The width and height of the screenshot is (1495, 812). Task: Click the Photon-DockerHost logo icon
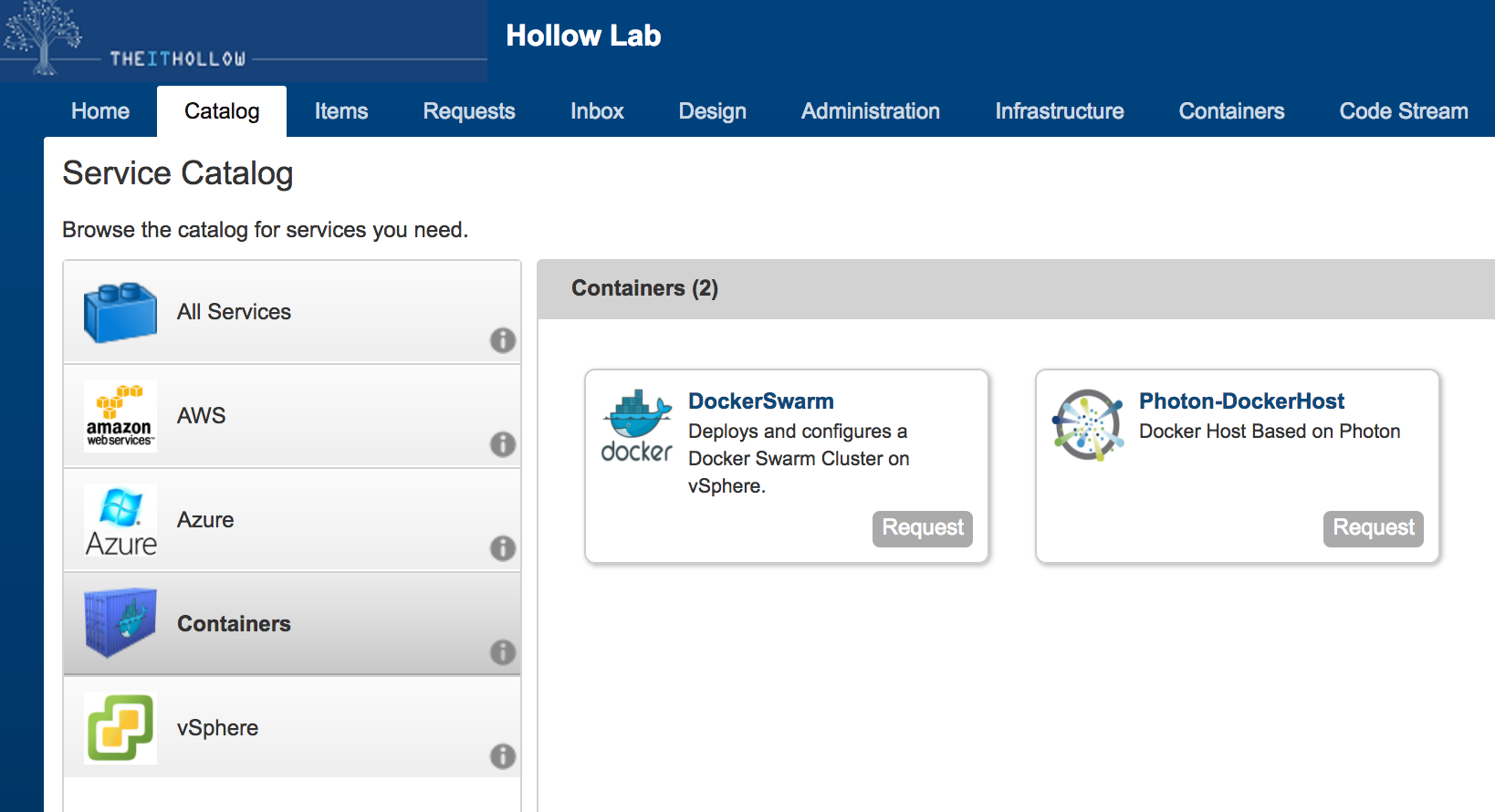pos(1087,425)
